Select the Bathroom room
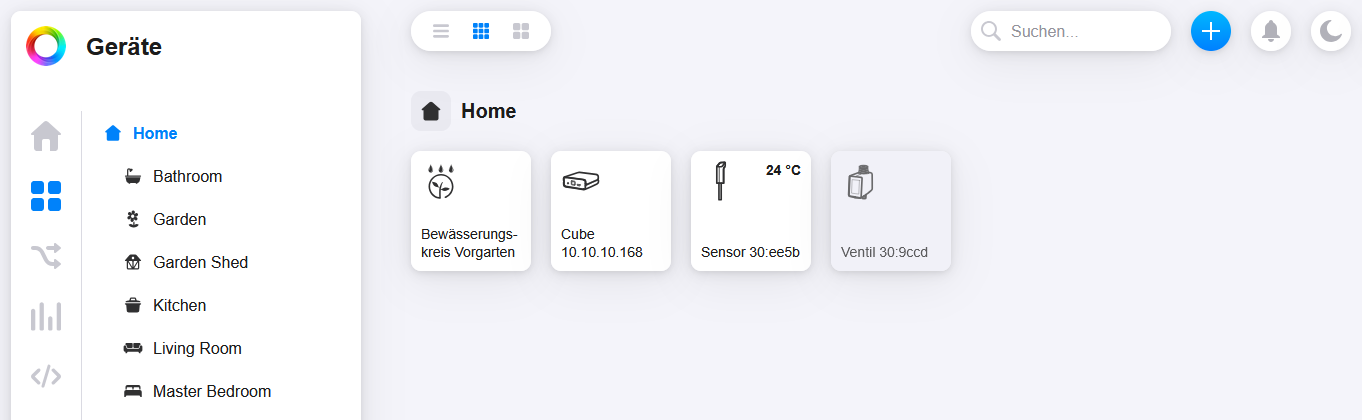The height and width of the screenshot is (420, 1362). 187,176
